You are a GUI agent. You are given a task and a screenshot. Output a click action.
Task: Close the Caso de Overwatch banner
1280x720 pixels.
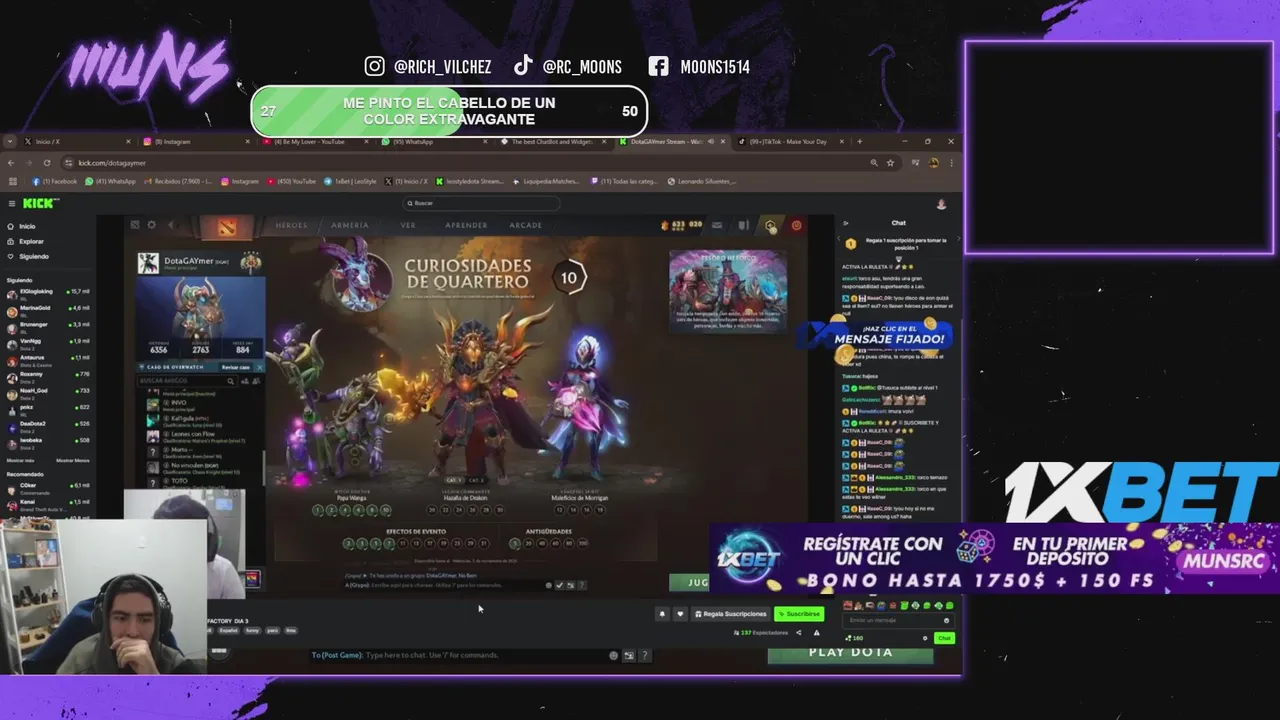pos(259,367)
